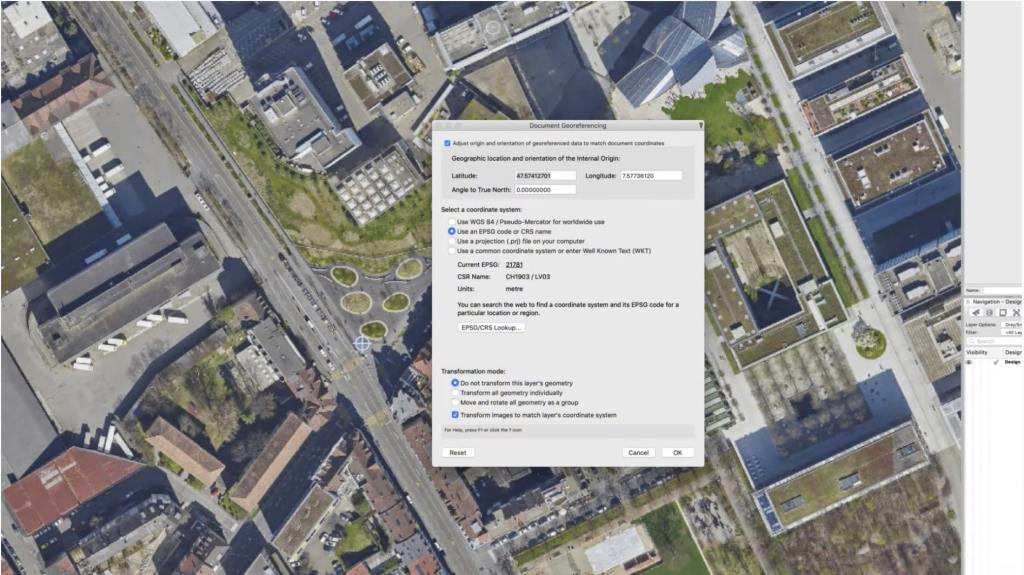Image resolution: width=1024 pixels, height=575 pixels.
Task: Click the Reset button in the dialog
Action: pyautogui.click(x=457, y=452)
